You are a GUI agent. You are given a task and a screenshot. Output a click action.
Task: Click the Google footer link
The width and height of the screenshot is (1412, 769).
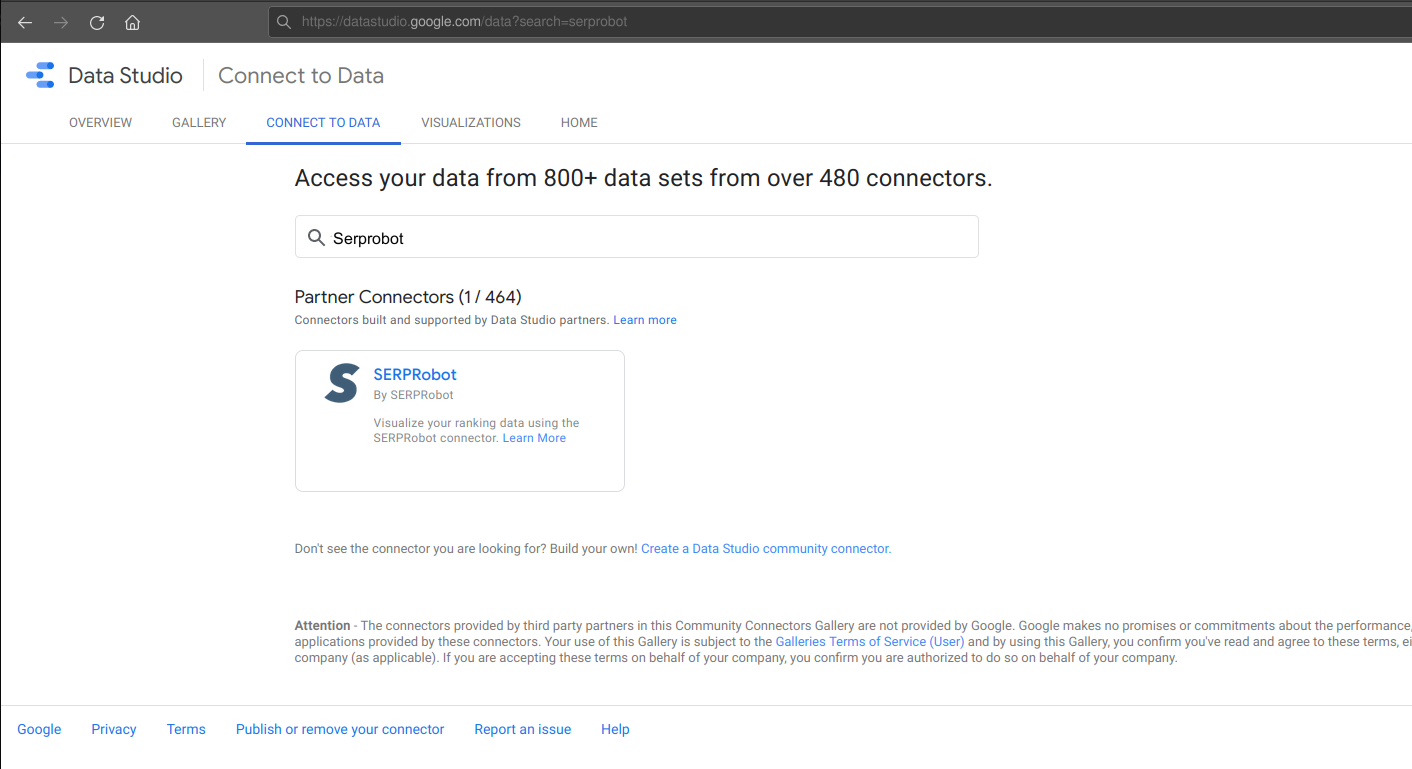(39, 729)
